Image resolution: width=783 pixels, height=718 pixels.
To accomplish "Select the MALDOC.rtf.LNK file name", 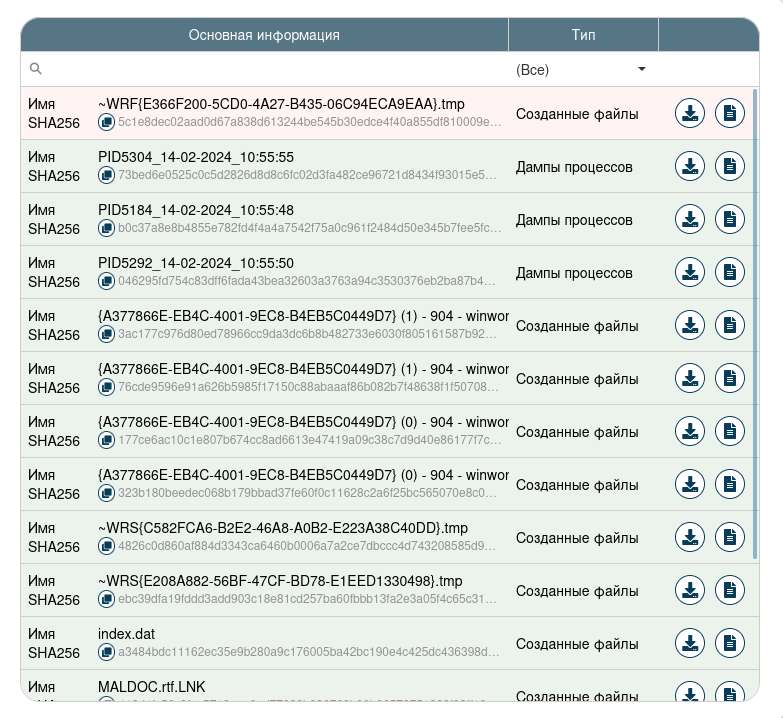I will pyautogui.click(x=147, y=687).
